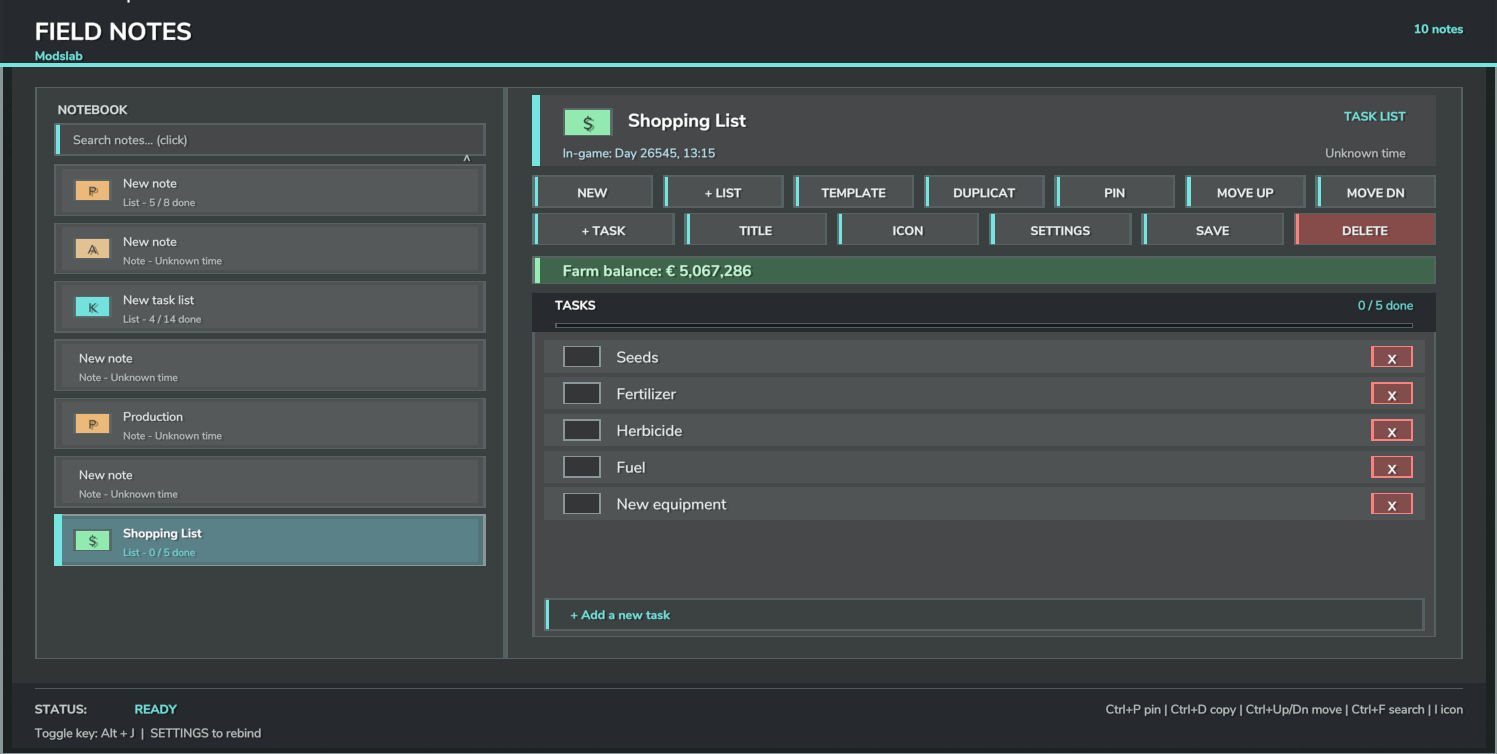Viewport: 1497px width, 754px height.
Task: Check off the Herbicide task
Action: [582, 431]
